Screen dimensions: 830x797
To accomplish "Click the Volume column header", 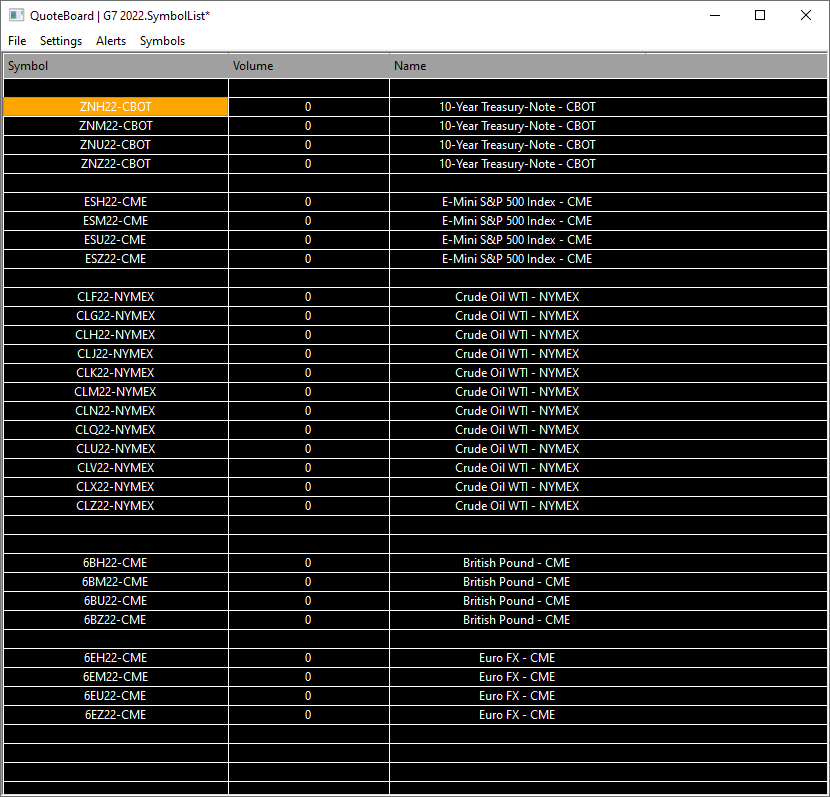I will (309, 66).
